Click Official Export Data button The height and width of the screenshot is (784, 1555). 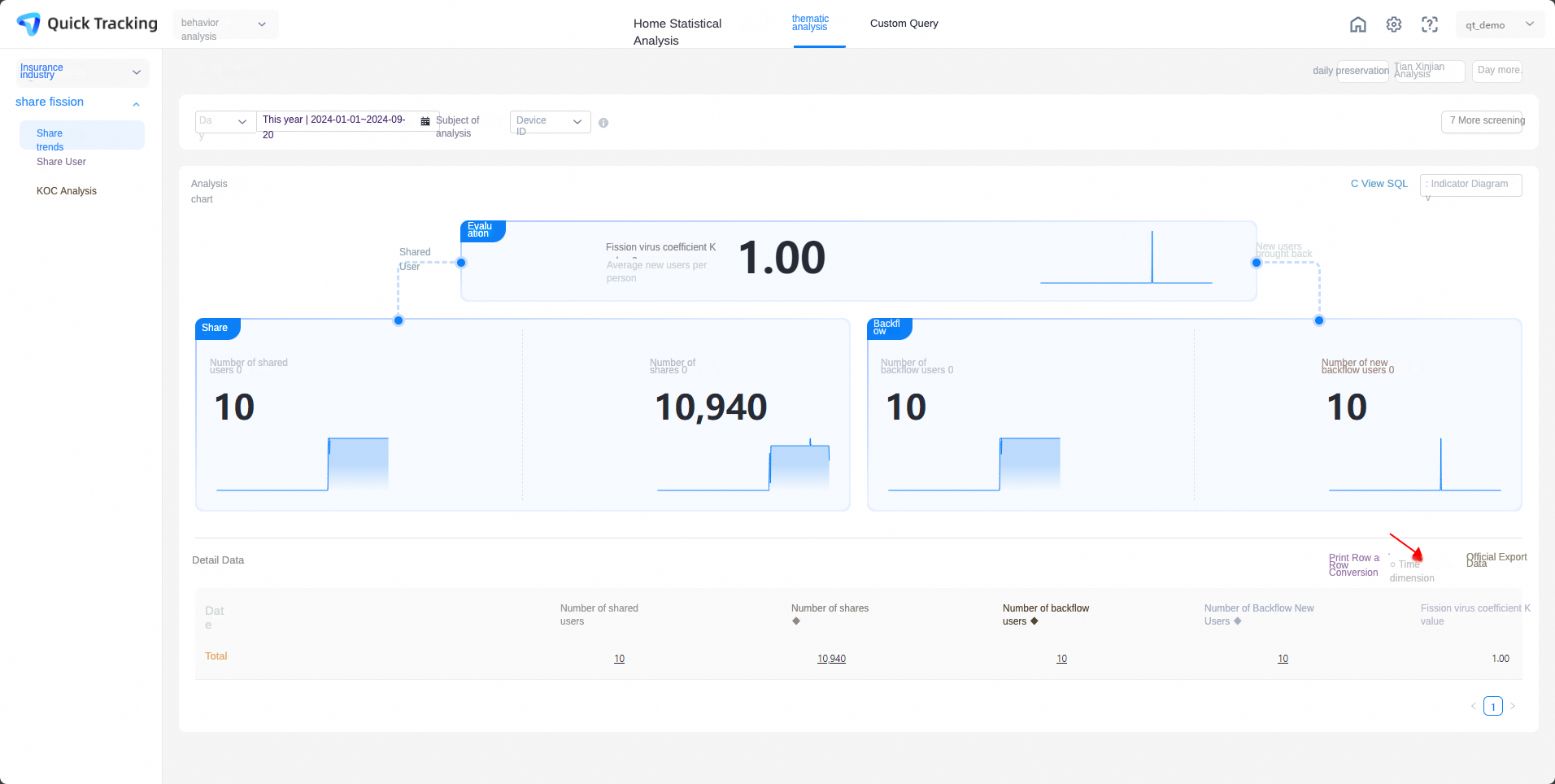[x=1496, y=560]
